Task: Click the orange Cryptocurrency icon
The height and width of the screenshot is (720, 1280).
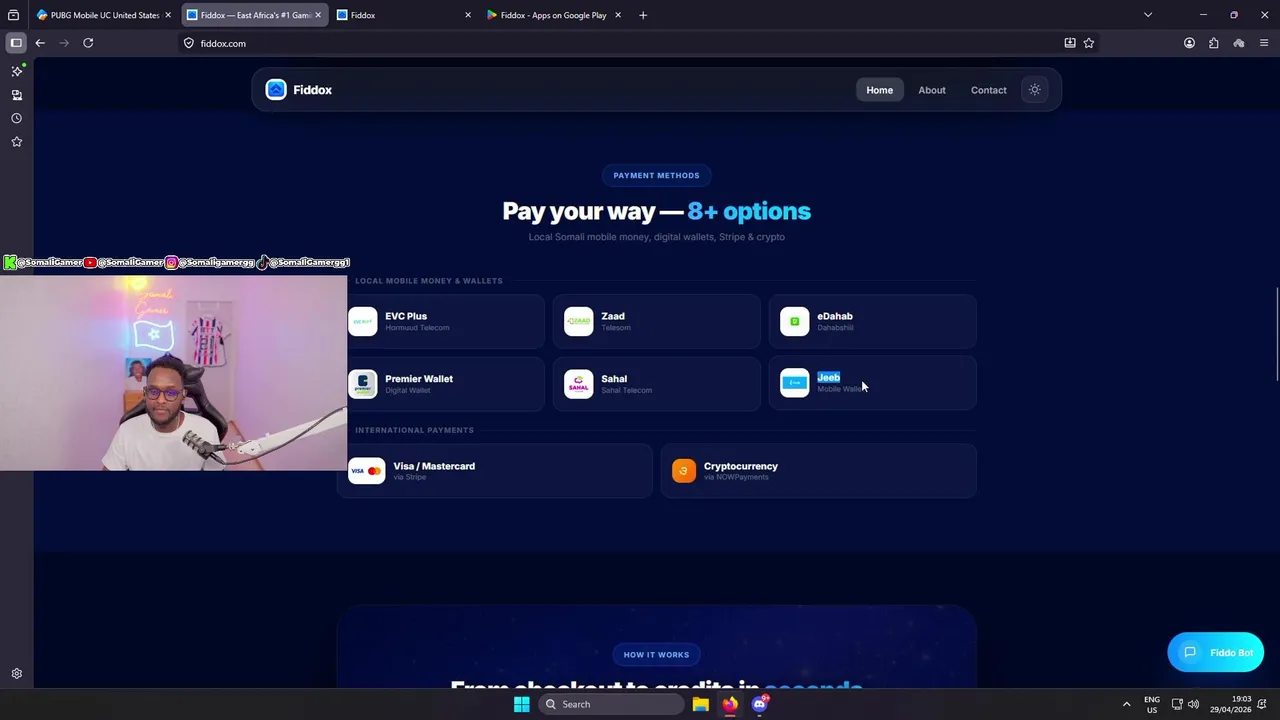Action: tap(684, 471)
